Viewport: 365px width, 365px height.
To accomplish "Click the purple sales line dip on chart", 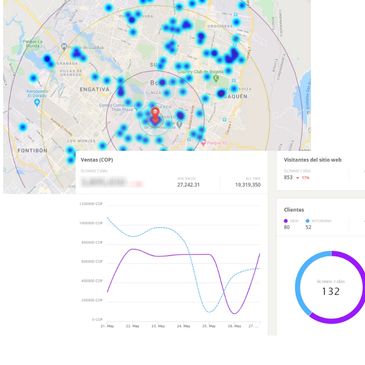I will [x=234, y=313].
